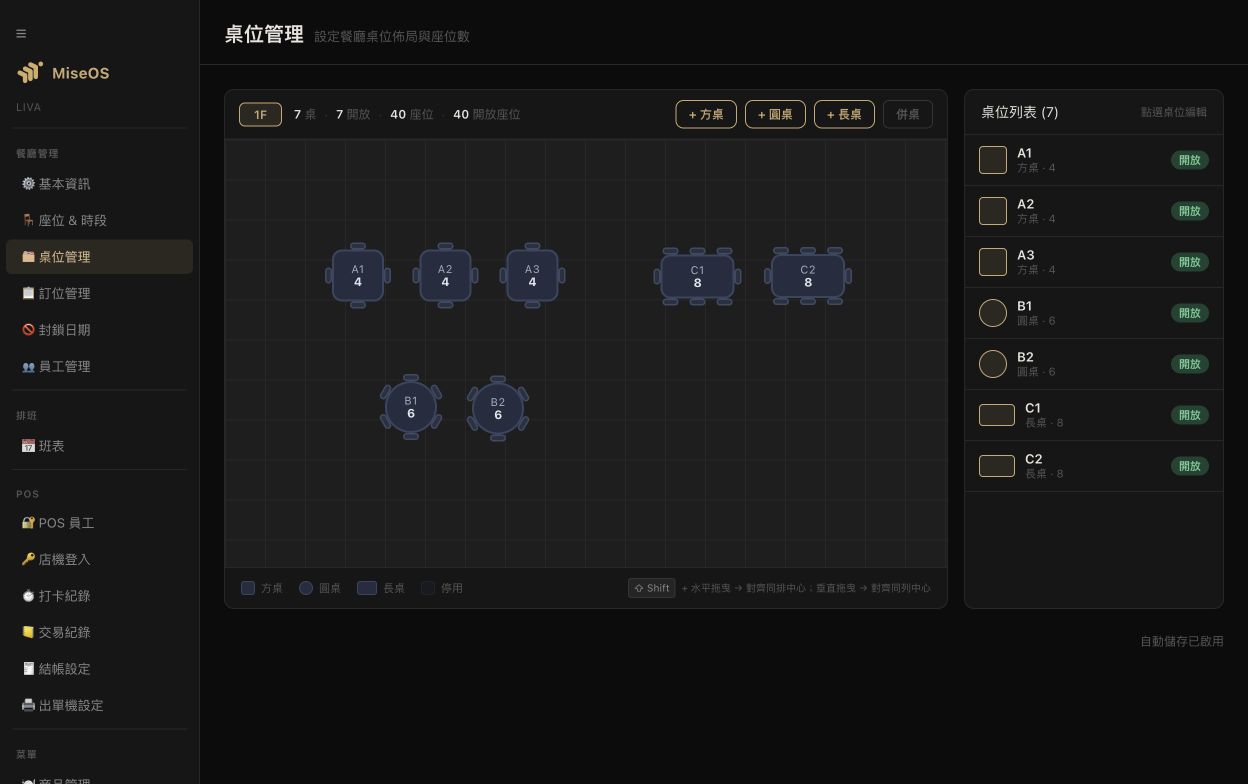Viewport: 1248px width, 784px height.
Task: Click the Shift key hint badge
Action: pyautogui.click(x=652, y=588)
